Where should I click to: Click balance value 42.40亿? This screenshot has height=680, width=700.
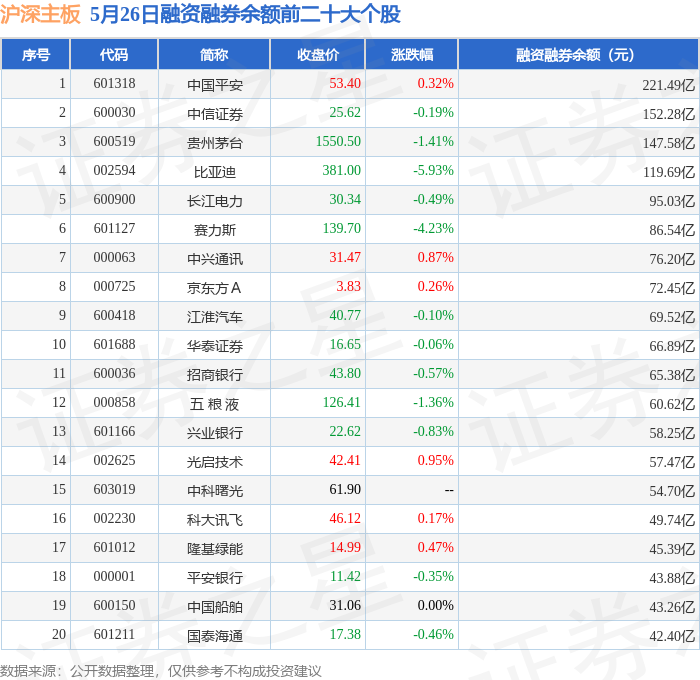point(672,636)
